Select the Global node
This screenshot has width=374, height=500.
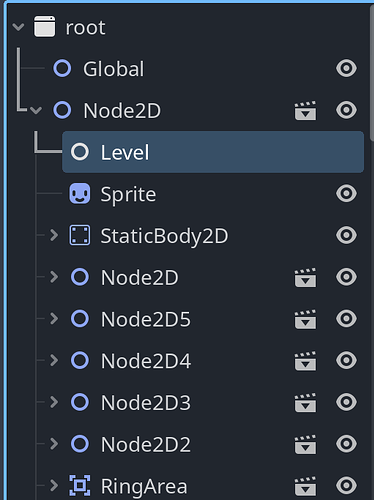tap(114, 69)
